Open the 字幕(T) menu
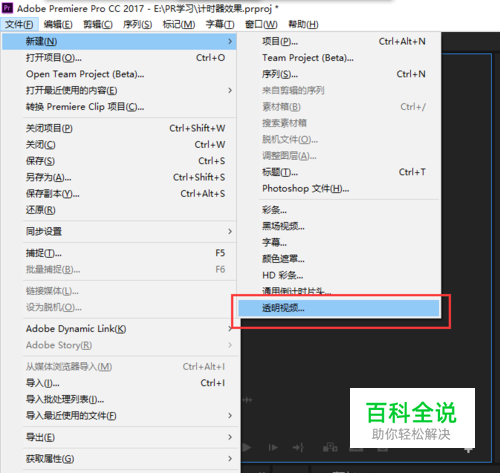 click(220, 24)
